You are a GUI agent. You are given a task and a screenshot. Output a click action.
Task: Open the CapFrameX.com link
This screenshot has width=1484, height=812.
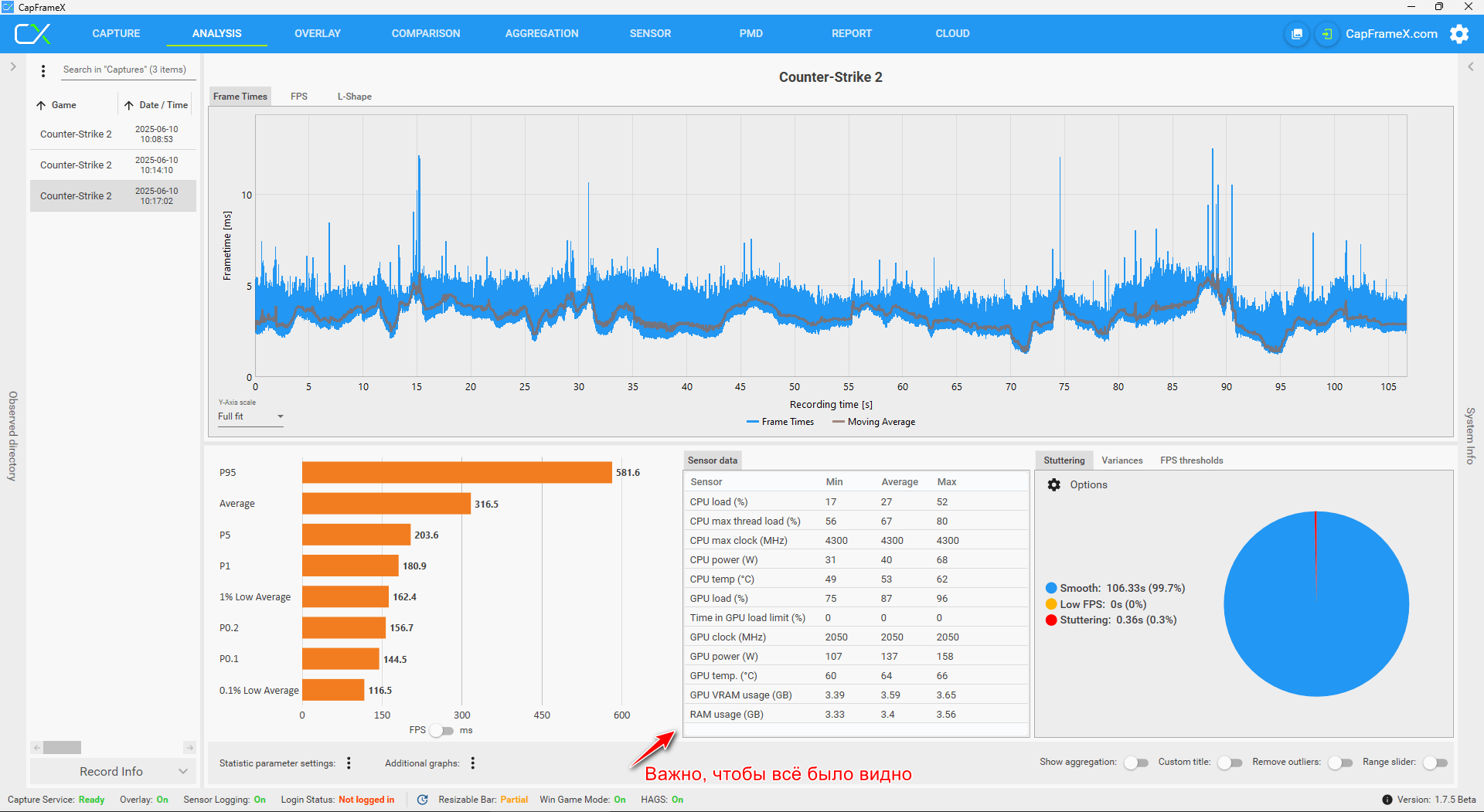[x=1391, y=34]
